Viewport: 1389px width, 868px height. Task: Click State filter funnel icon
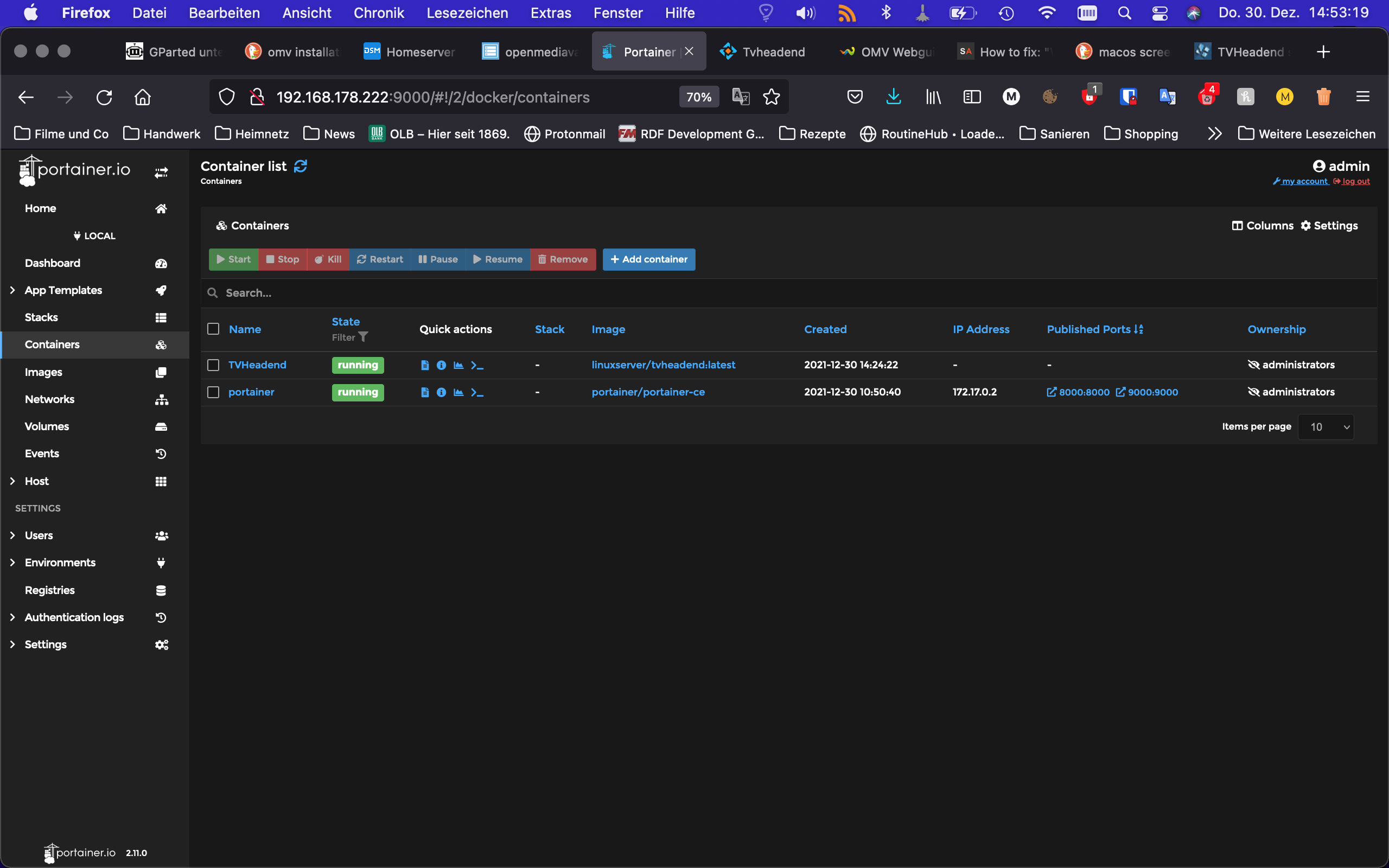click(x=363, y=337)
